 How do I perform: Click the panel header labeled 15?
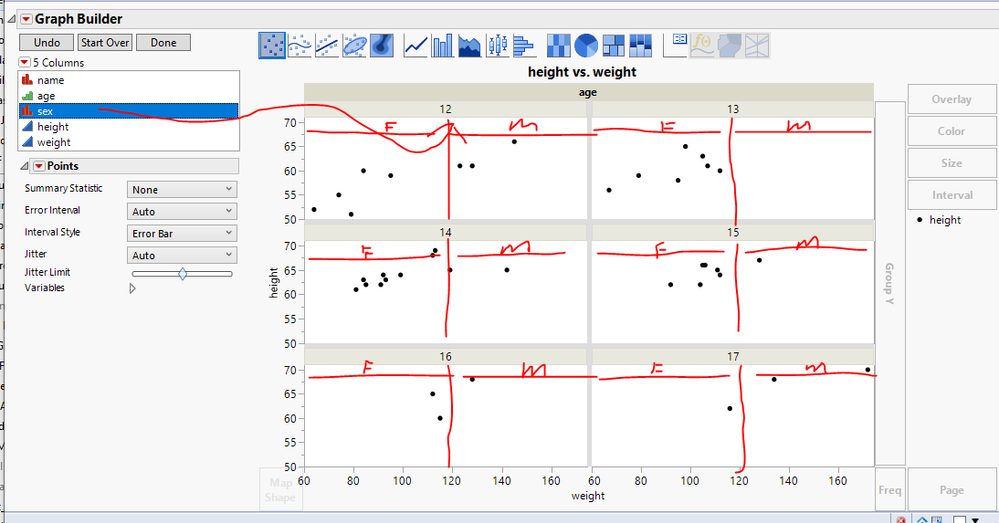click(x=733, y=233)
